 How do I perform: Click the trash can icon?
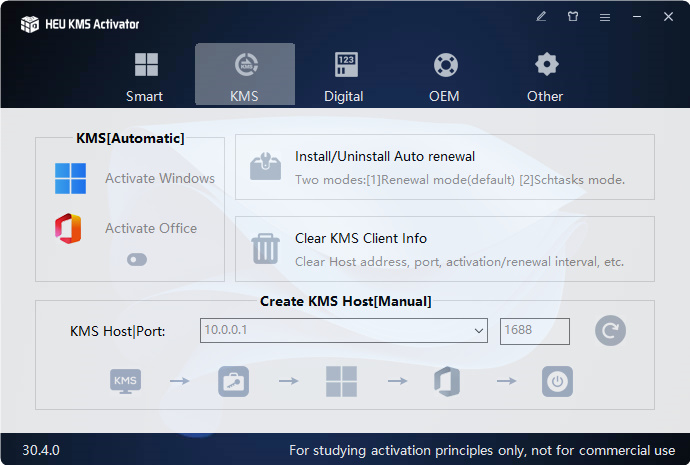[x=265, y=249]
